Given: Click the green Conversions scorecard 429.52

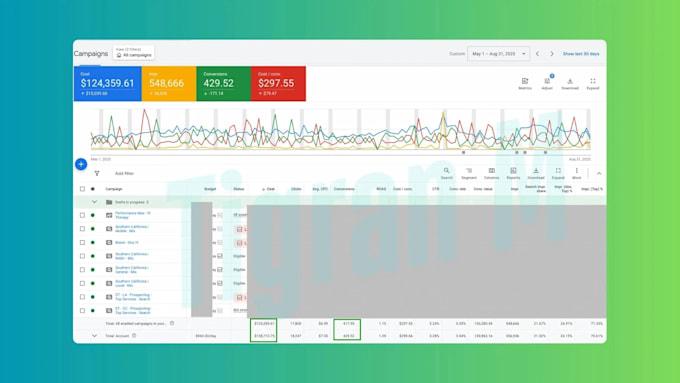Looking at the screenshot, I should point(223,84).
